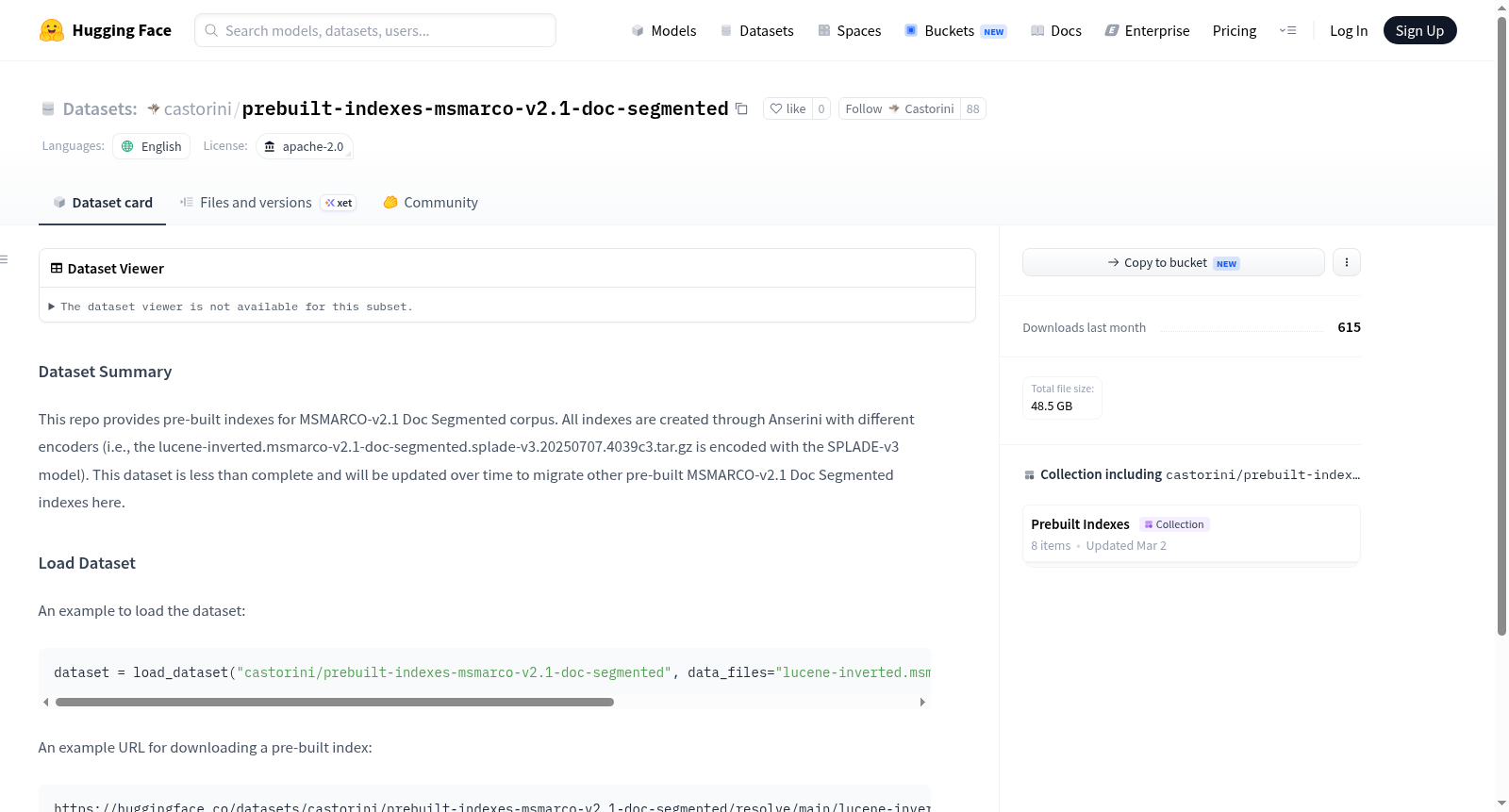Click the page vertical scrollbar thumb

coord(1501,325)
